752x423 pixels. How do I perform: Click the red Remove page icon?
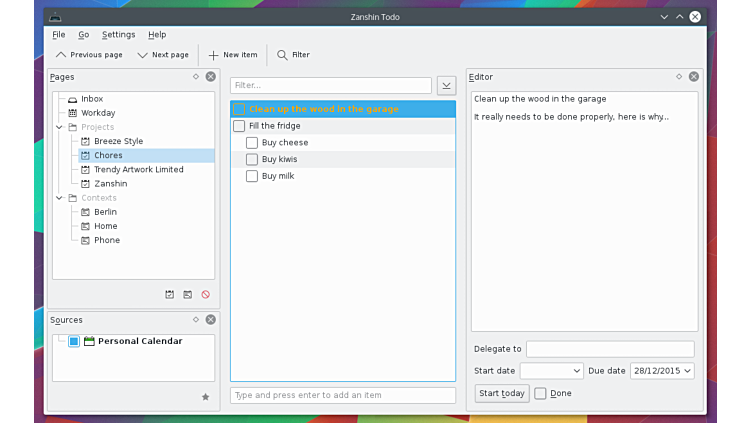[205, 295]
